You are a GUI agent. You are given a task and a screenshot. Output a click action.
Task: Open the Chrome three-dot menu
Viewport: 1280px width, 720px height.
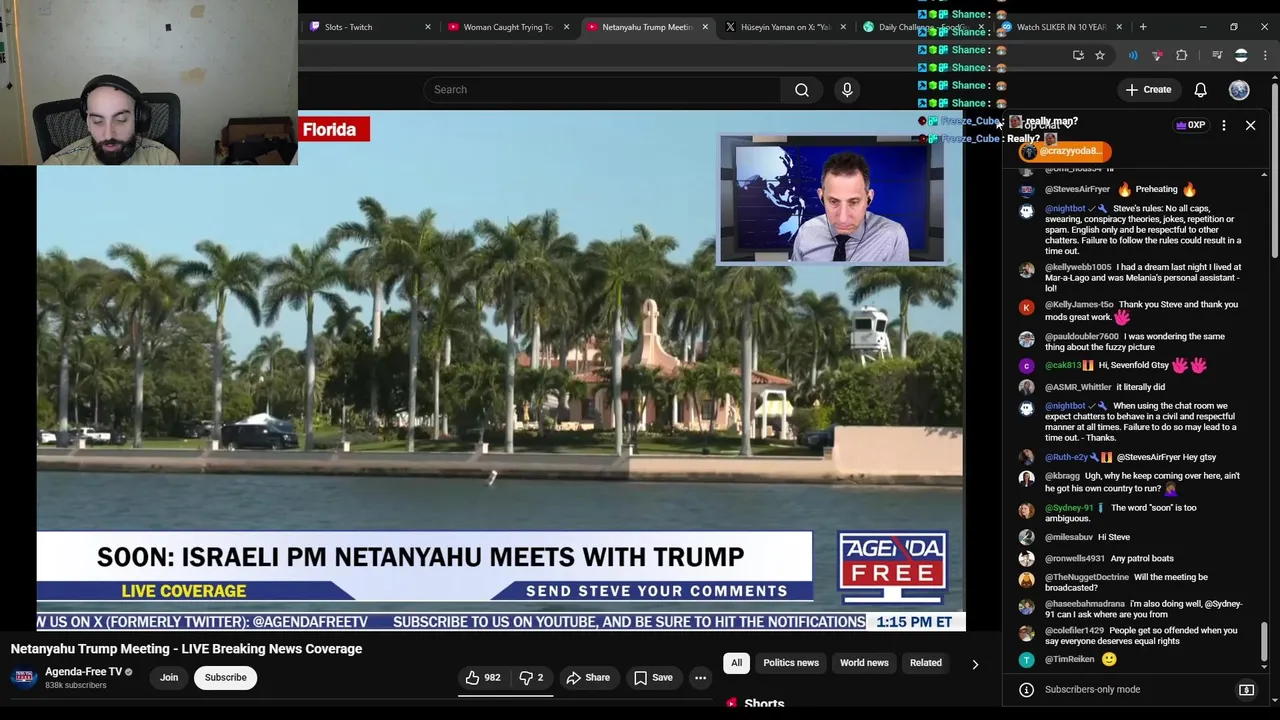click(x=1264, y=55)
